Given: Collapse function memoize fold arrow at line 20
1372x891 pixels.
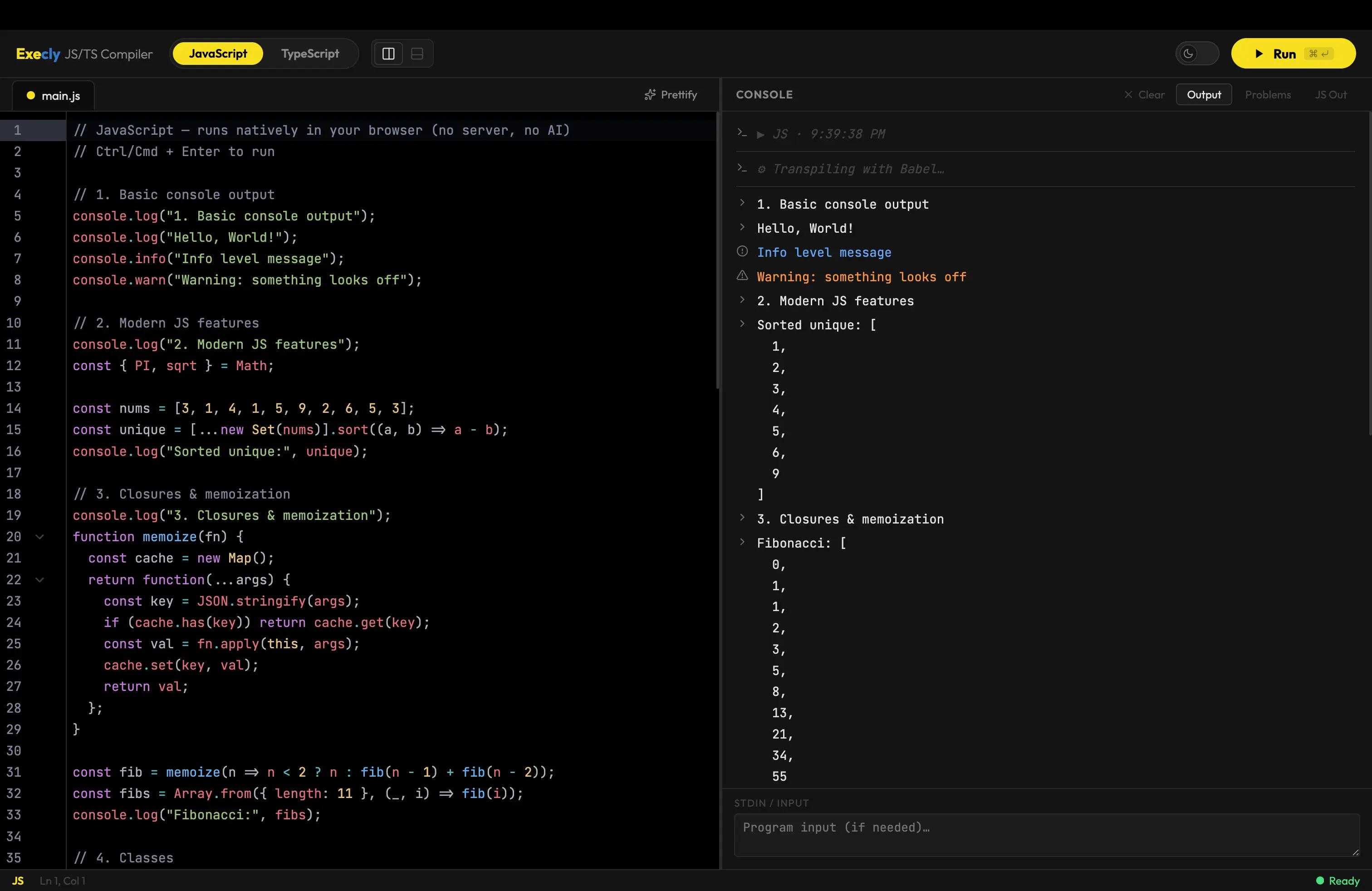Looking at the screenshot, I should 40,537.
